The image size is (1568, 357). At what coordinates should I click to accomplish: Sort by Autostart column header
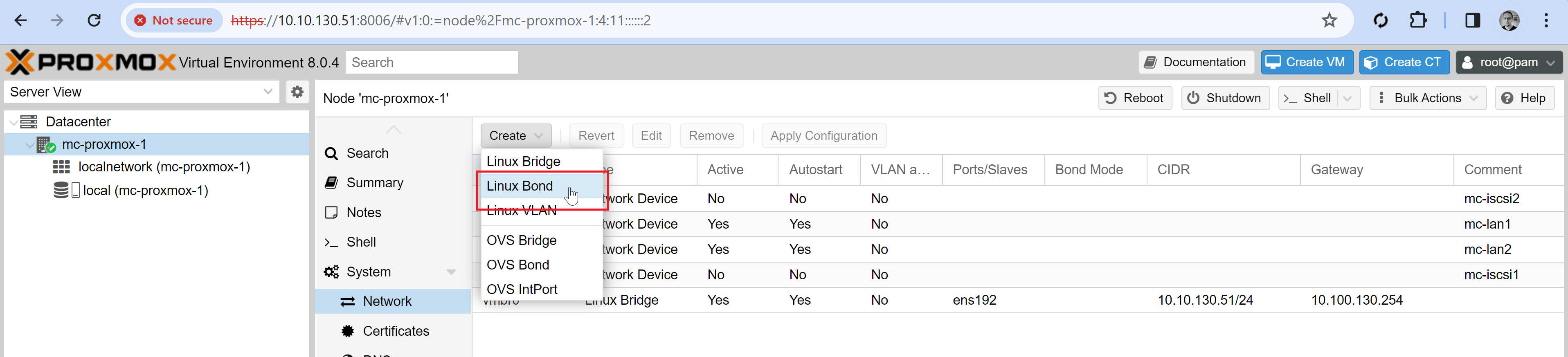click(x=819, y=170)
